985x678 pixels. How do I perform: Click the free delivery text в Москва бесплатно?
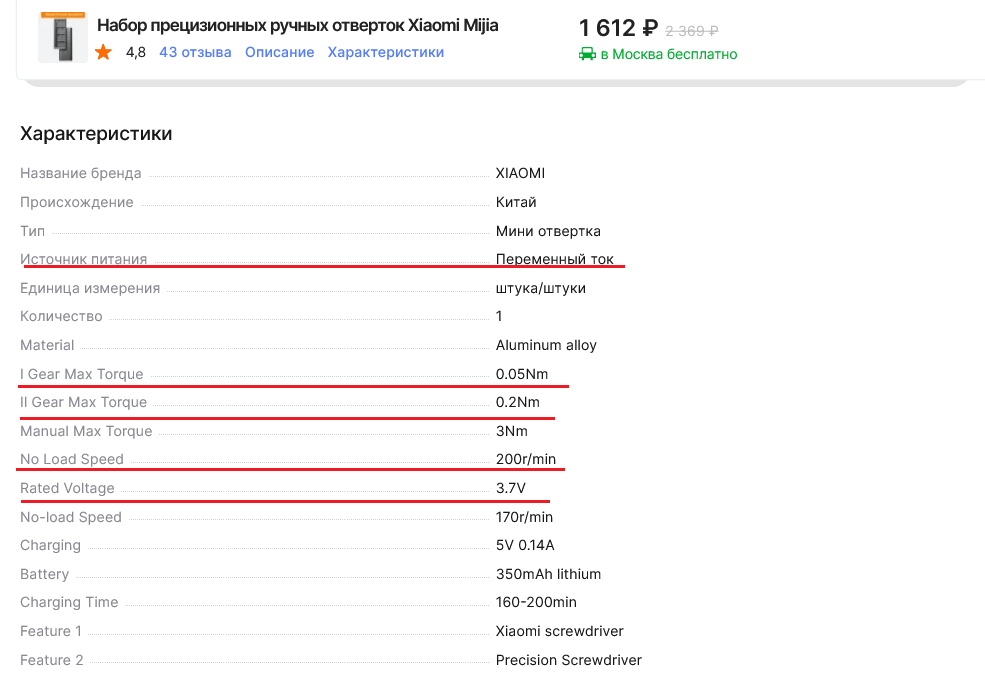point(668,54)
